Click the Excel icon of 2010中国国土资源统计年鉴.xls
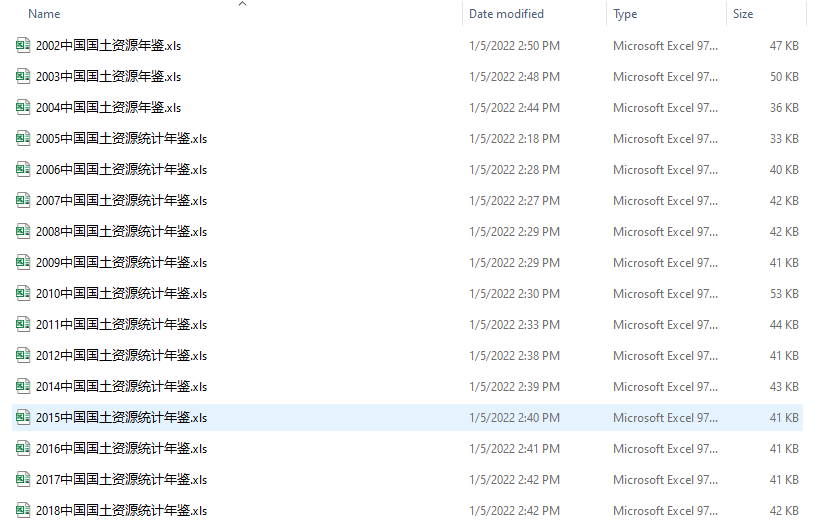The height and width of the screenshot is (524, 820). [22, 293]
